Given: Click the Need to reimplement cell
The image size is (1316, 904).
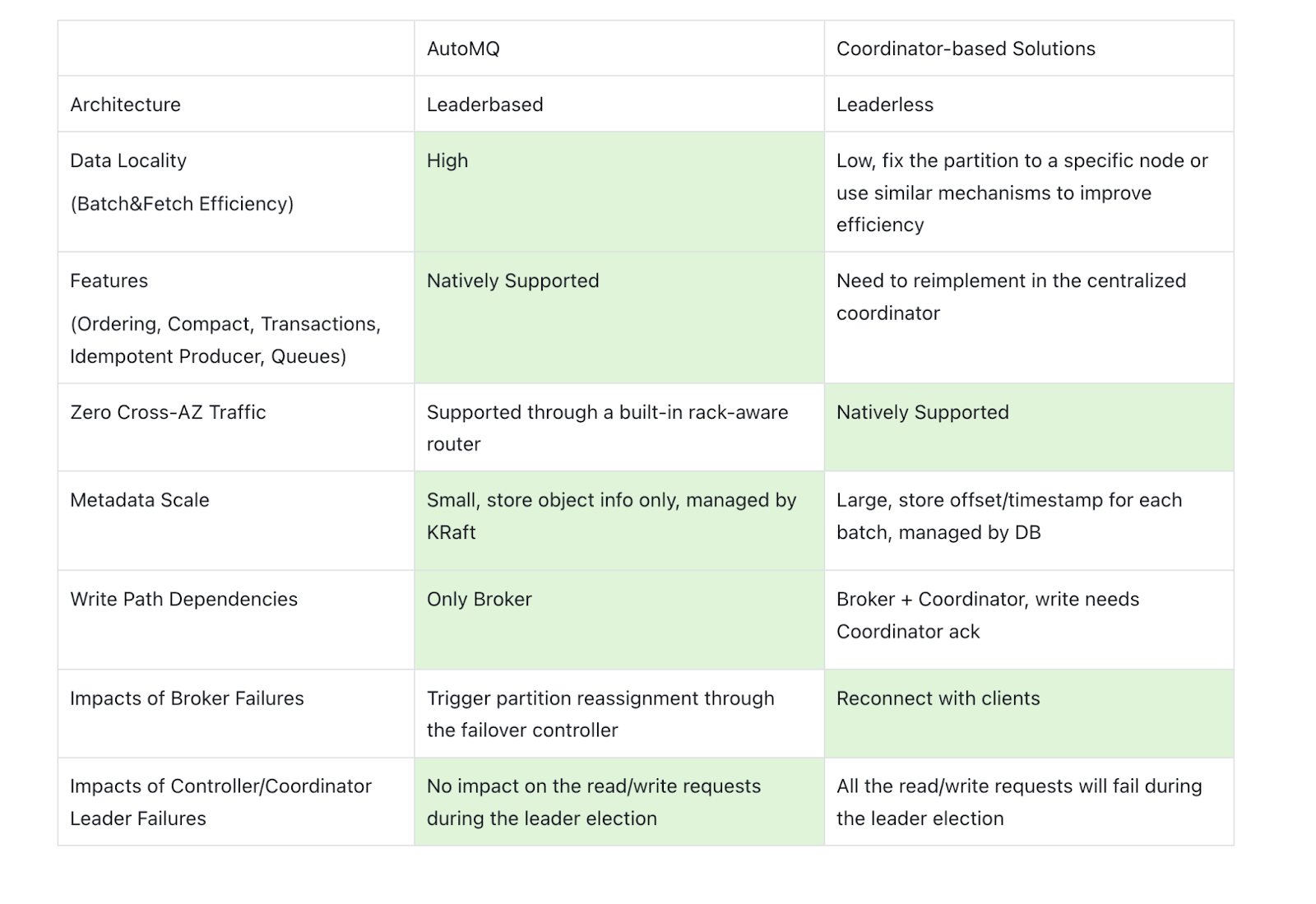Looking at the screenshot, I should click(x=1011, y=296).
